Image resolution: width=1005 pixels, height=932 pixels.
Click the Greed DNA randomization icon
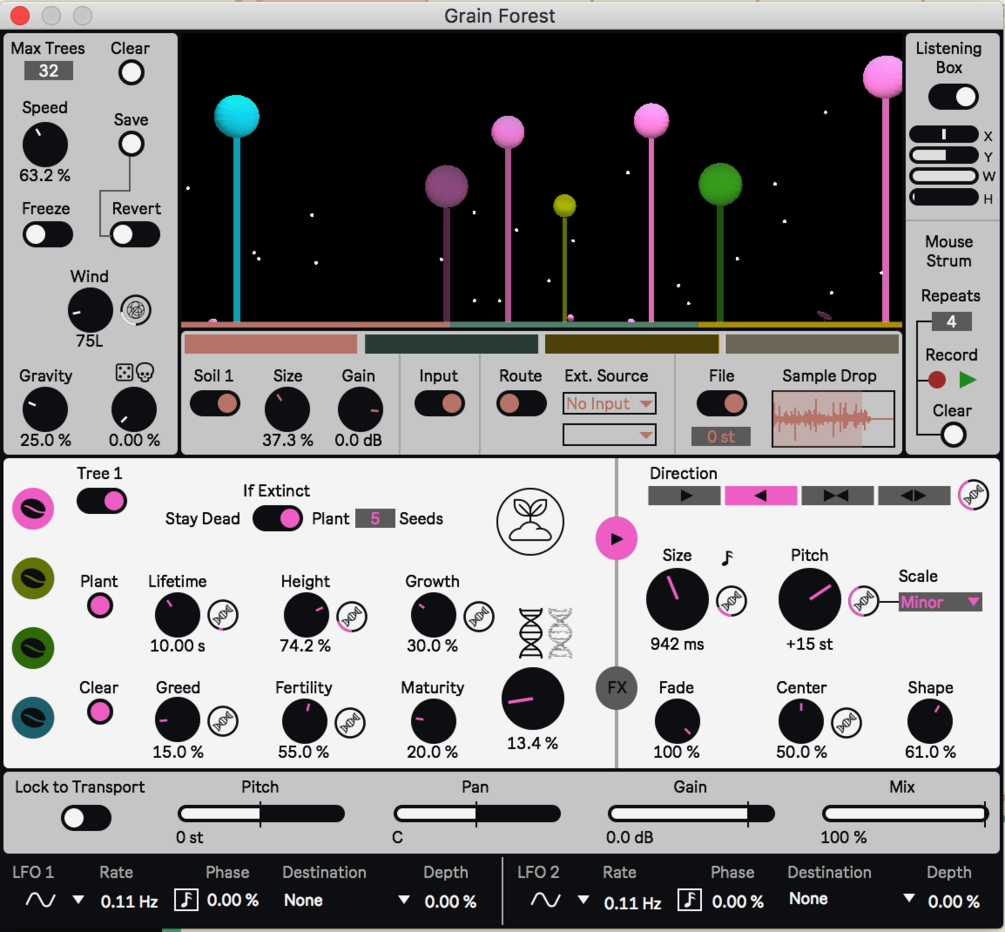[x=222, y=721]
